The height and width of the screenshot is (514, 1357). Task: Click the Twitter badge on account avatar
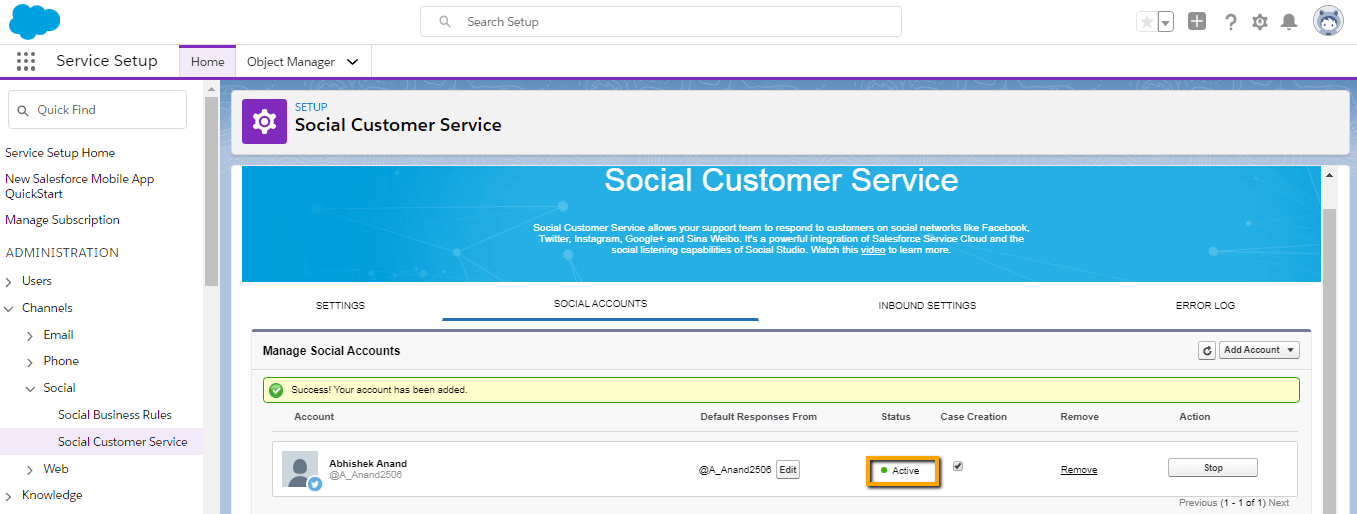(314, 484)
